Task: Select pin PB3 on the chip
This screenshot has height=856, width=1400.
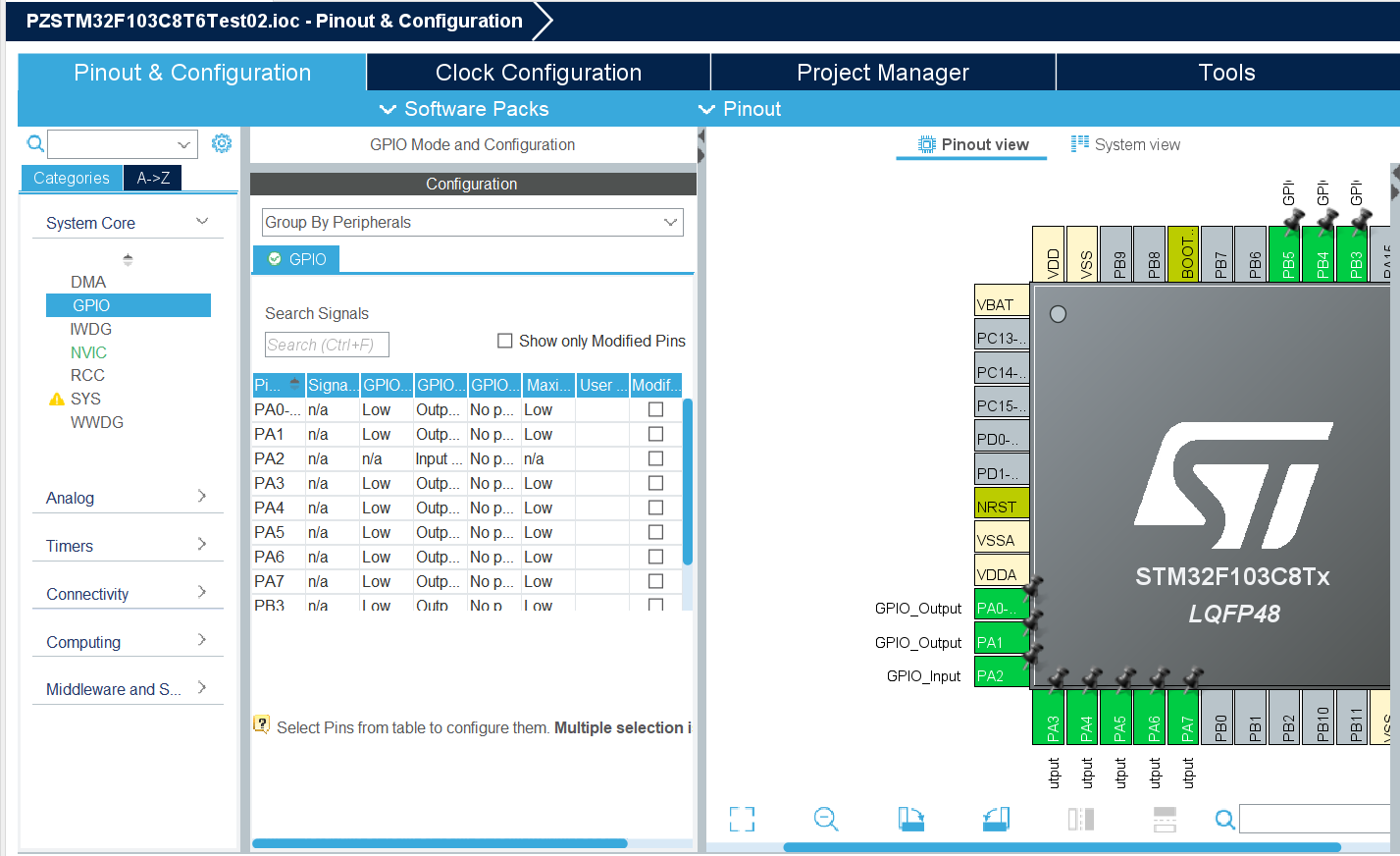Action: tap(1352, 253)
